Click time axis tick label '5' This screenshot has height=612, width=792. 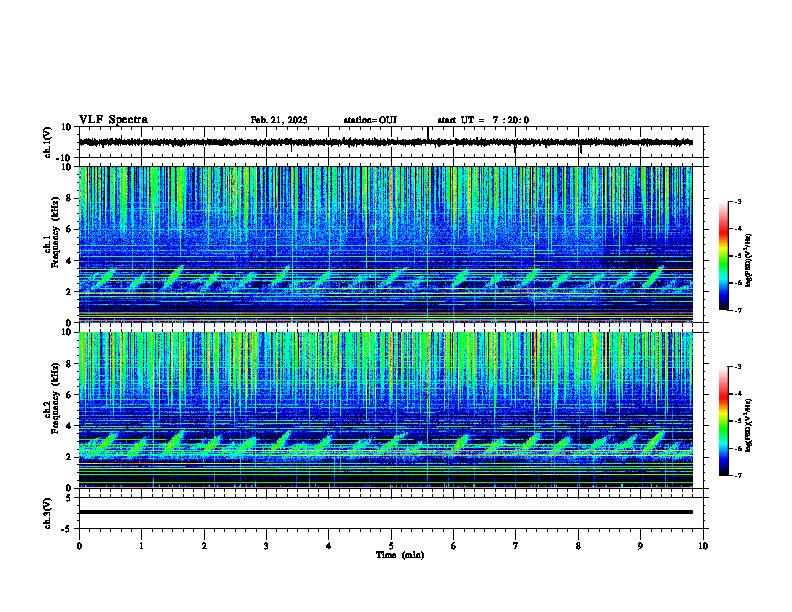coord(391,546)
